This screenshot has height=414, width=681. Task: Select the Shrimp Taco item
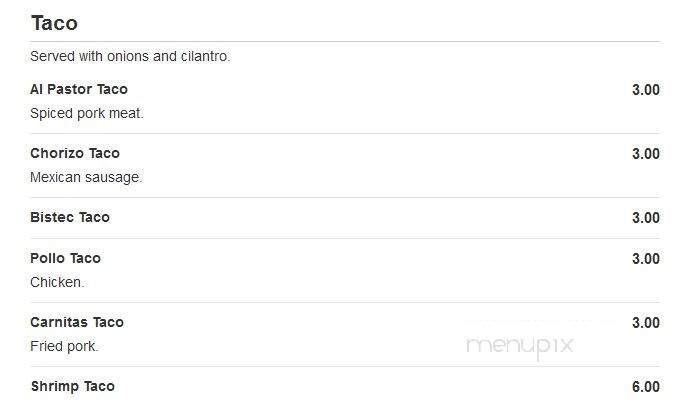click(73, 386)
